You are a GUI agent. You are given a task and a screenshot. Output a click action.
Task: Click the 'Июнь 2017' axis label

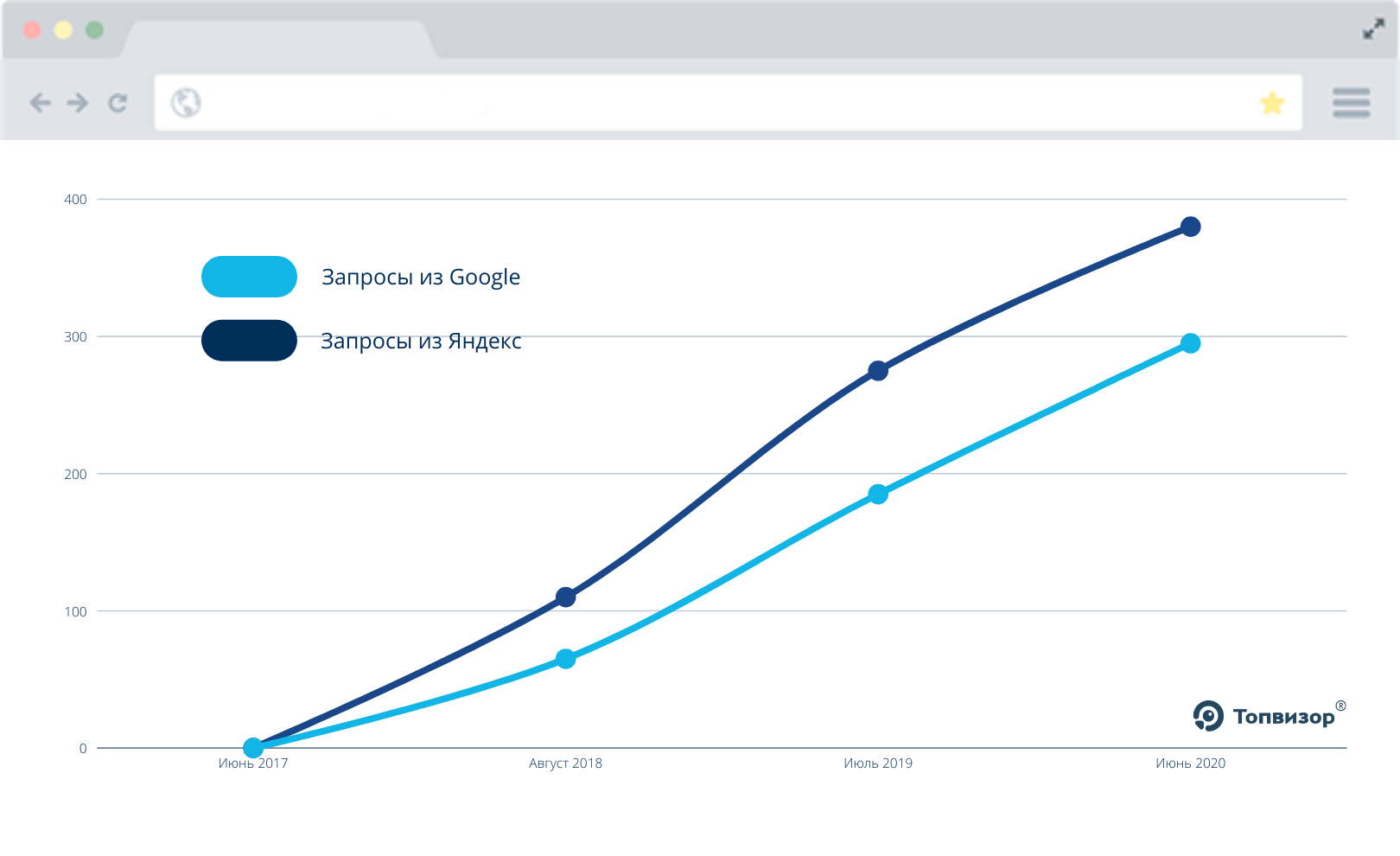[253, 763]
